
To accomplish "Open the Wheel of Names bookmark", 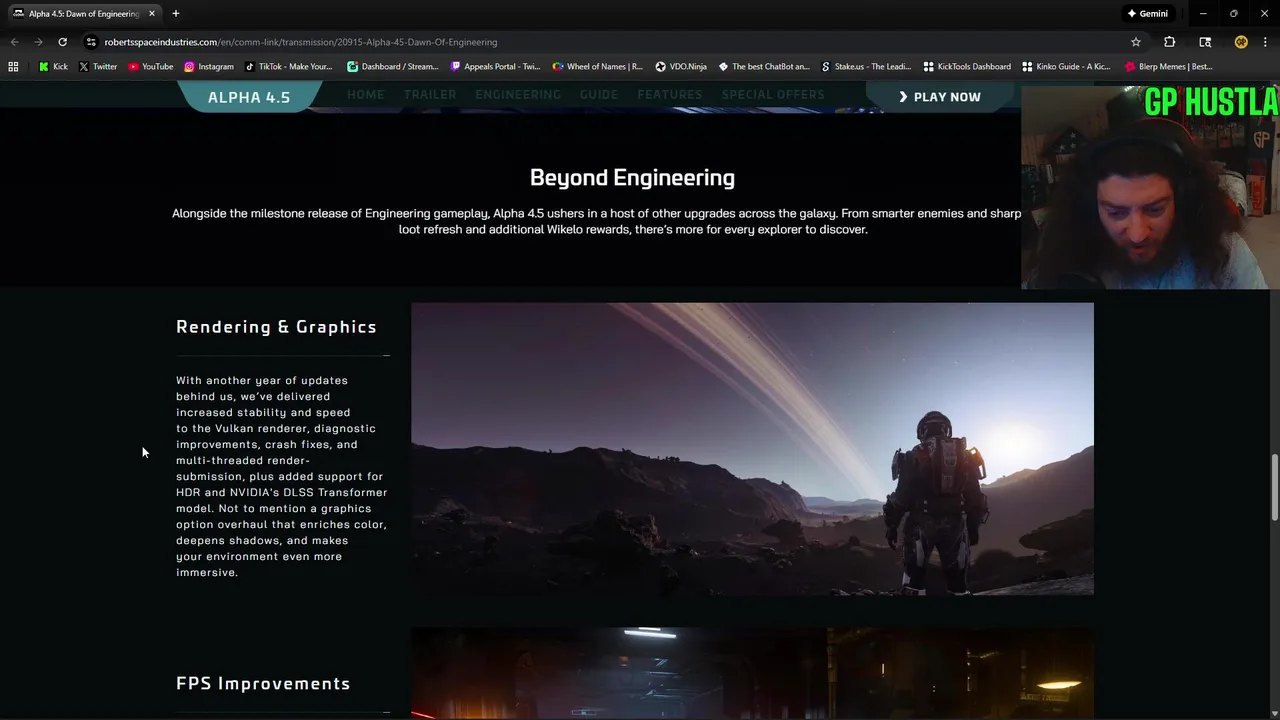I will (597, 66).
